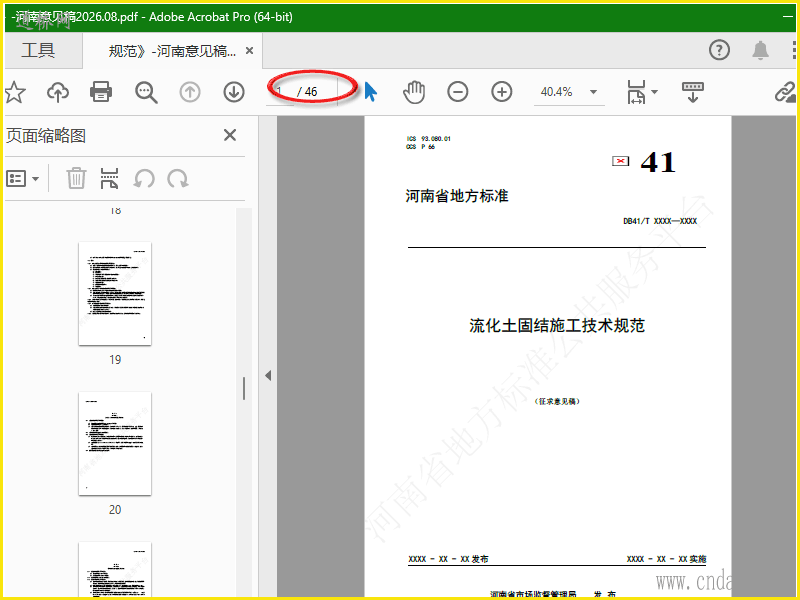800x600 pixels.
Task: Close the 页面缩略图 panel
Action: click(x=230, y=135)
